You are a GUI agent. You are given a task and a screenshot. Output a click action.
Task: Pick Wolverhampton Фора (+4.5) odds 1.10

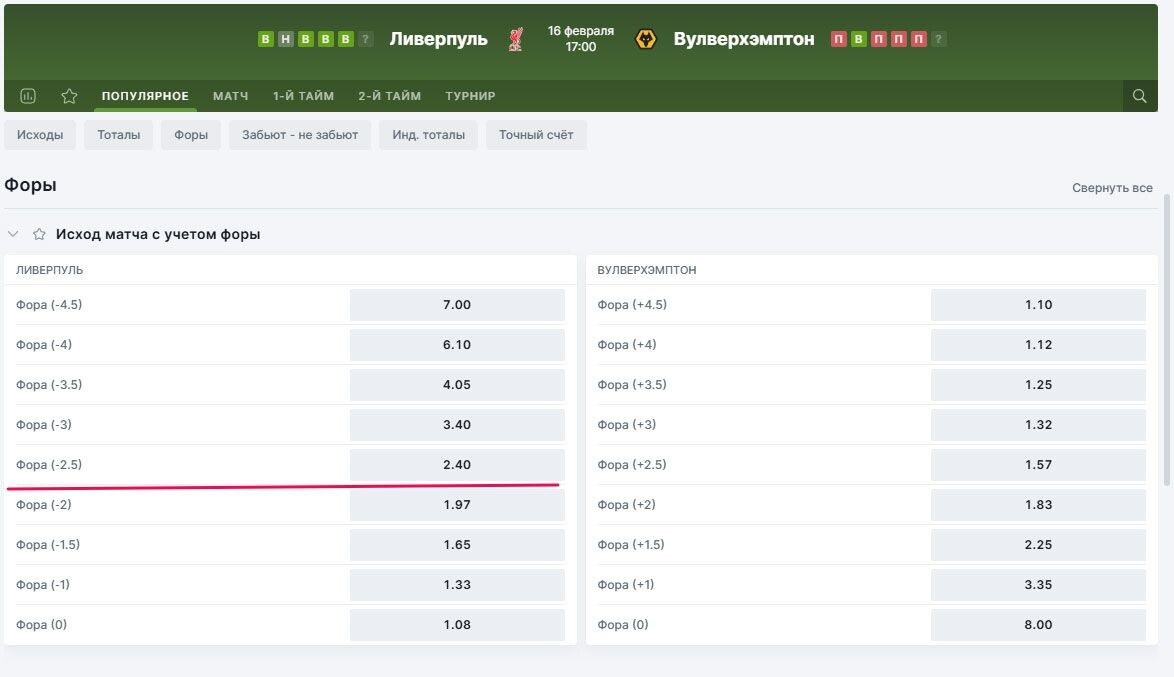click(1038, 305)
